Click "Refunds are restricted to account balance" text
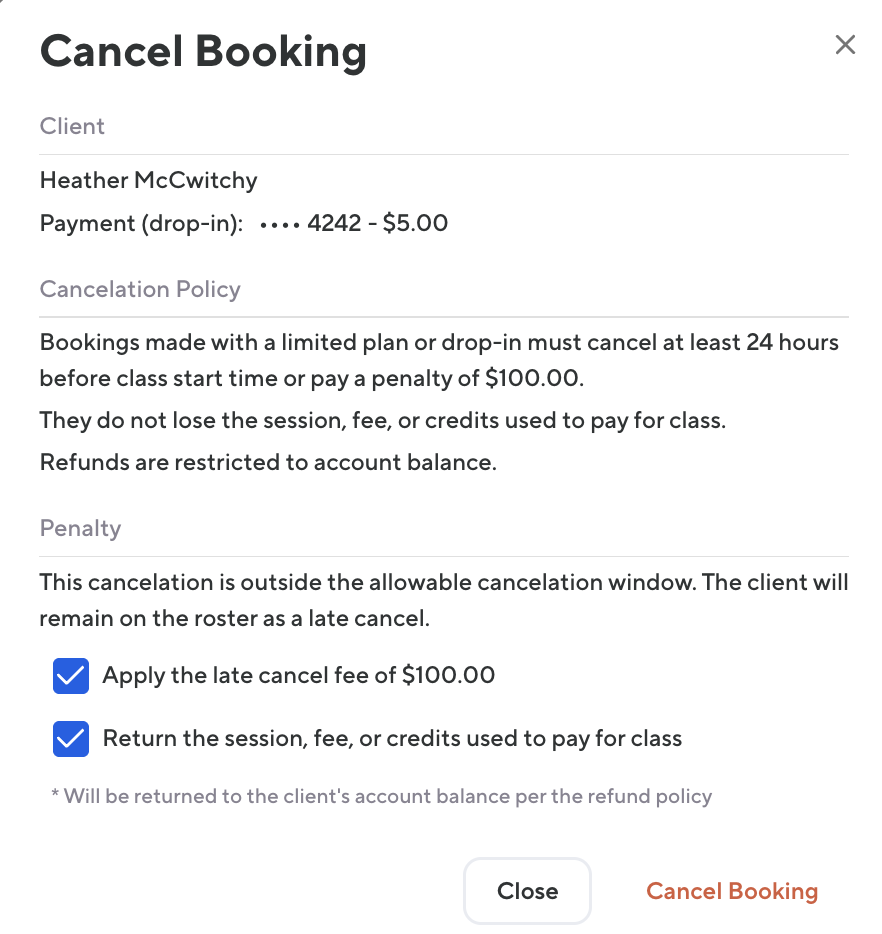The height and width of the screenshot is (934, 882). 269,463
